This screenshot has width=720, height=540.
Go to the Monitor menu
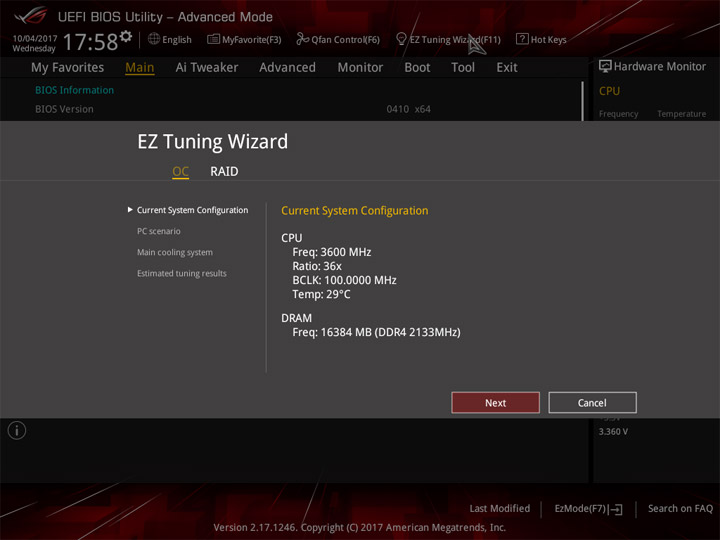360,68
